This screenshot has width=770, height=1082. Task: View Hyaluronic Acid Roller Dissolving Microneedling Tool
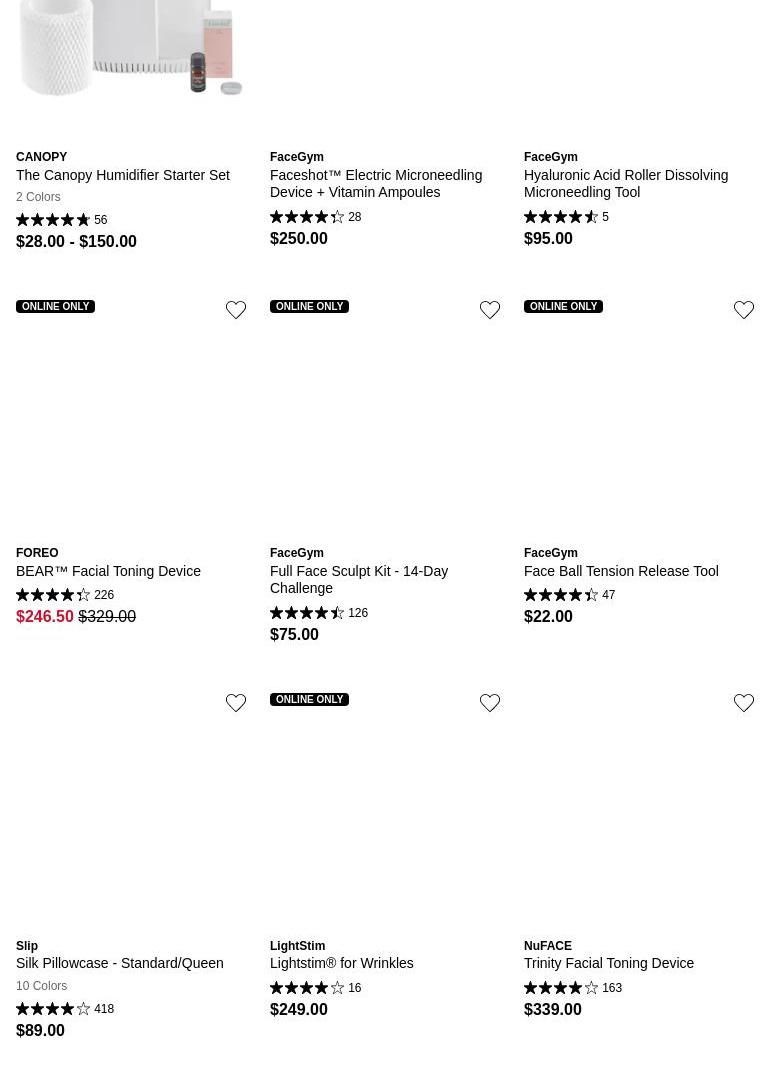pyautogui.click(x=625, y=183)
